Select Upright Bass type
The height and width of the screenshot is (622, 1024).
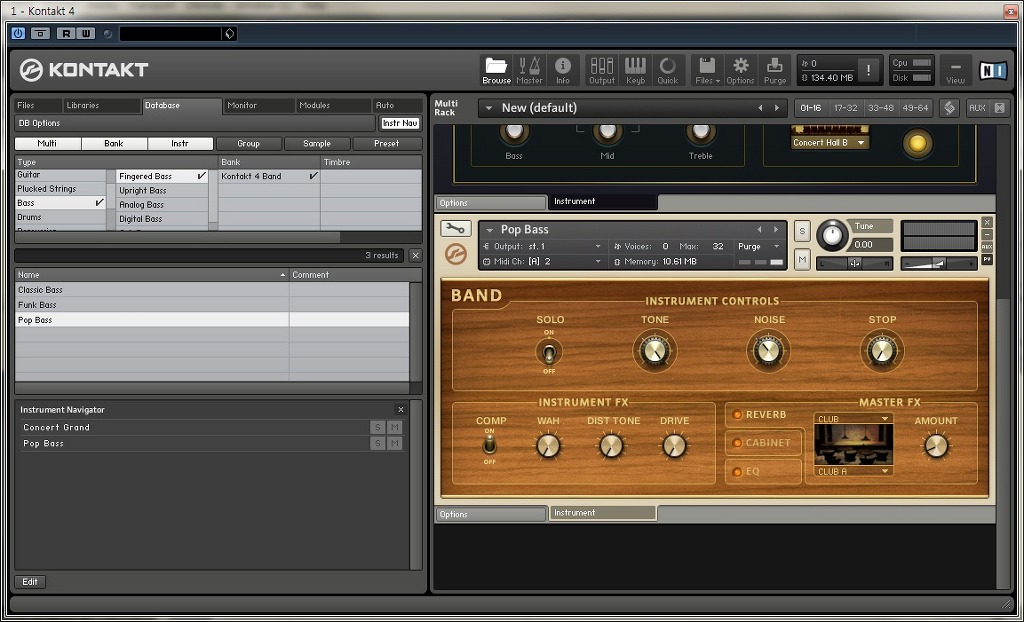[162, 191]
